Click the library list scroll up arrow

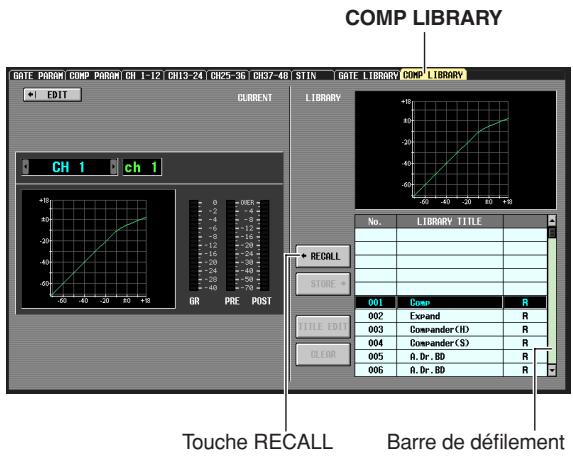point(552,220)
